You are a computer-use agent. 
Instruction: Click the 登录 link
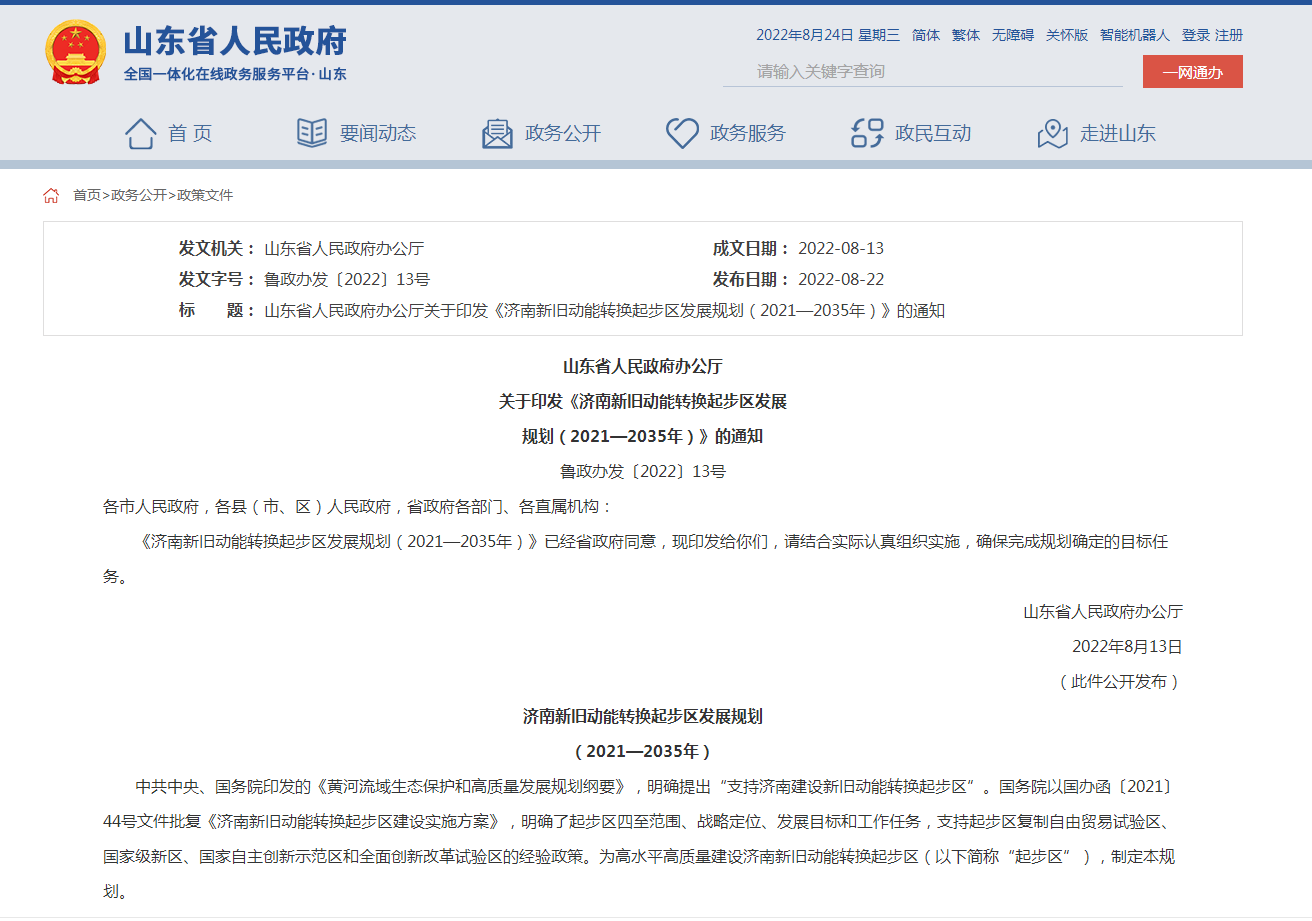pos(1195,34)
